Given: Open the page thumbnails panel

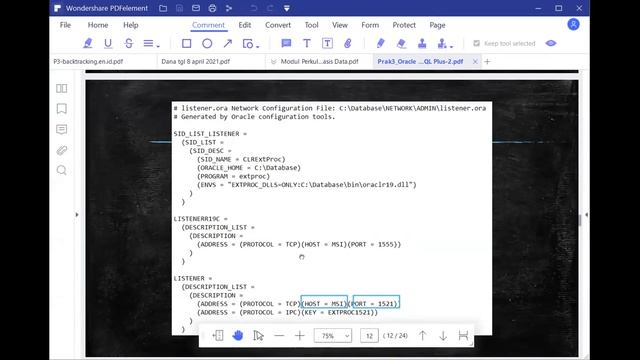Looking at the screenshot, I should point(62,88).
